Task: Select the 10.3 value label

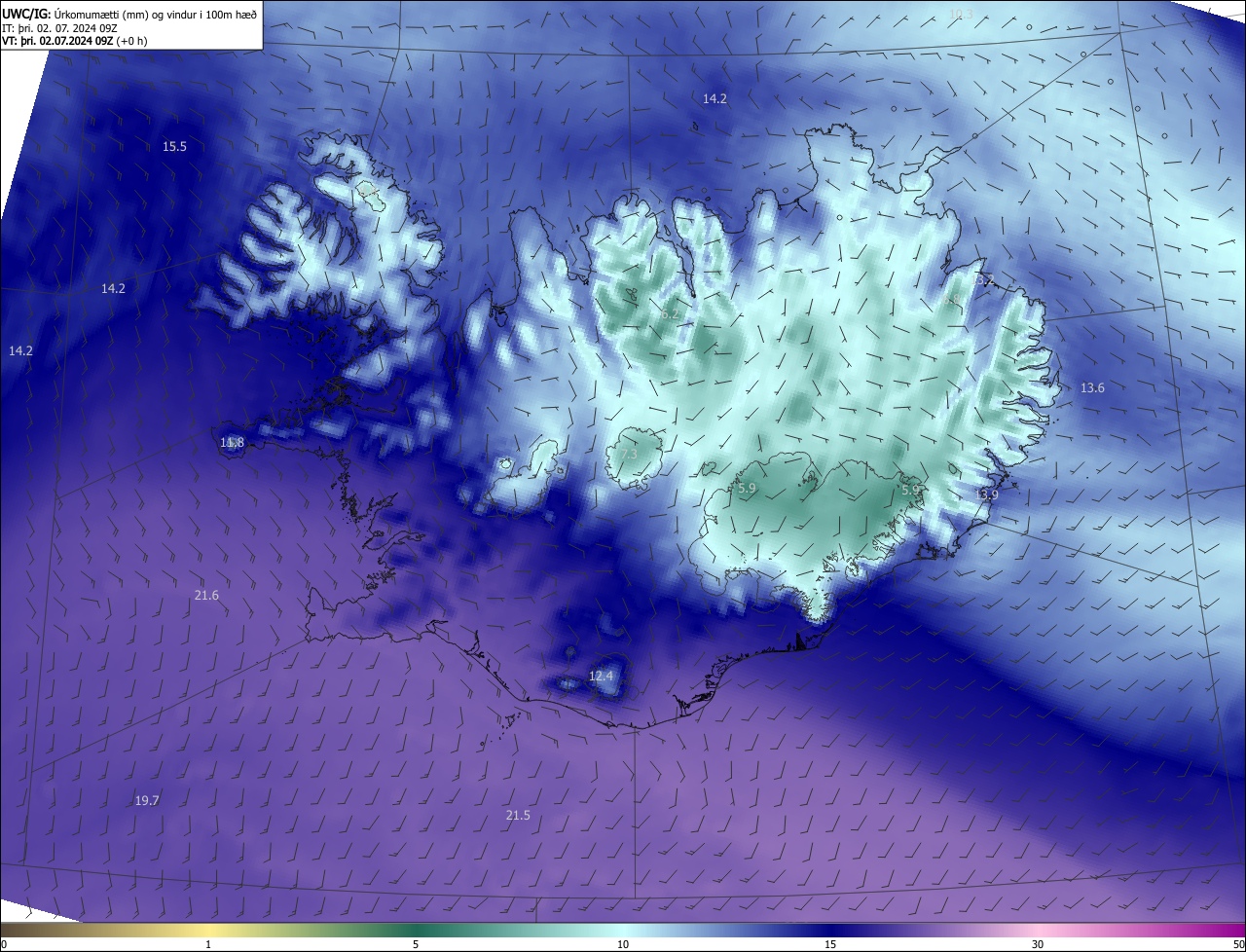Action: 960,14
